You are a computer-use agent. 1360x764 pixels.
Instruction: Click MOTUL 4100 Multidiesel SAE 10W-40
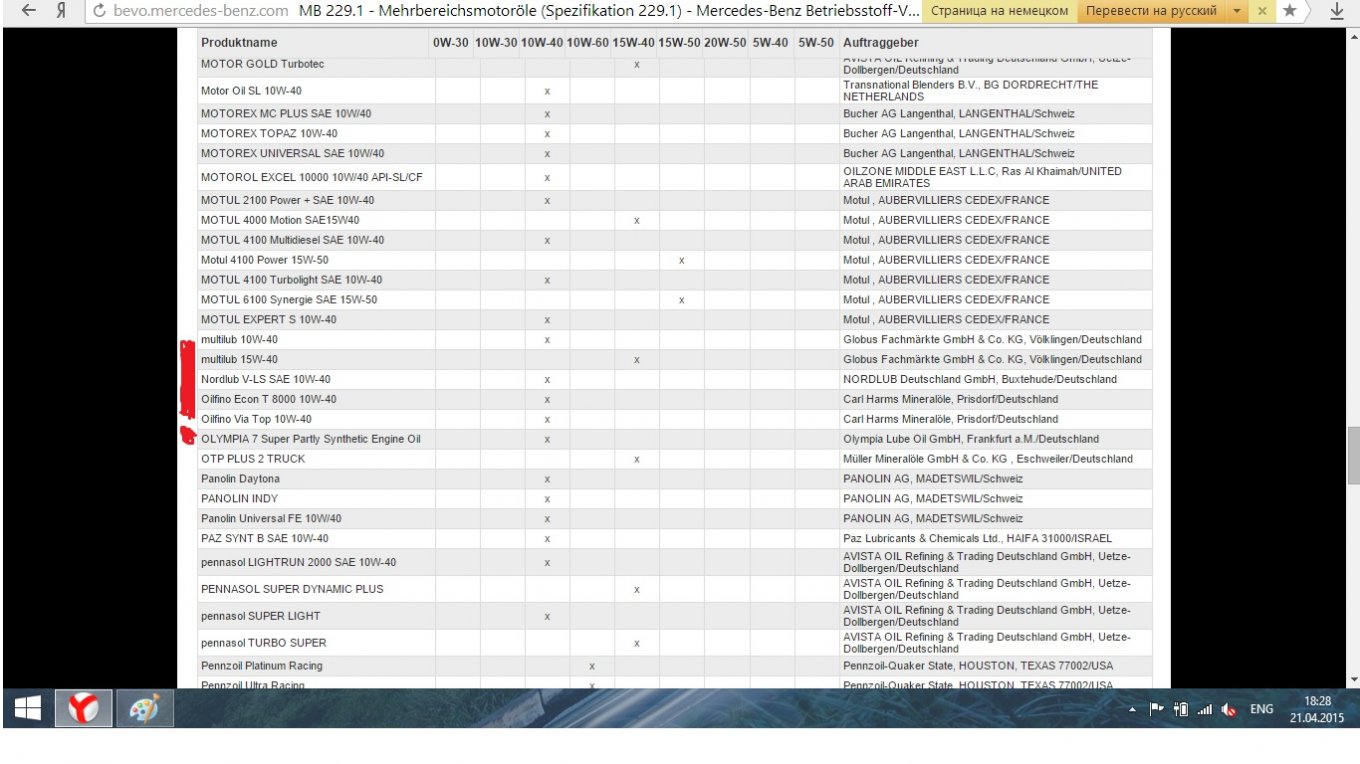click(x=292, y=240)
